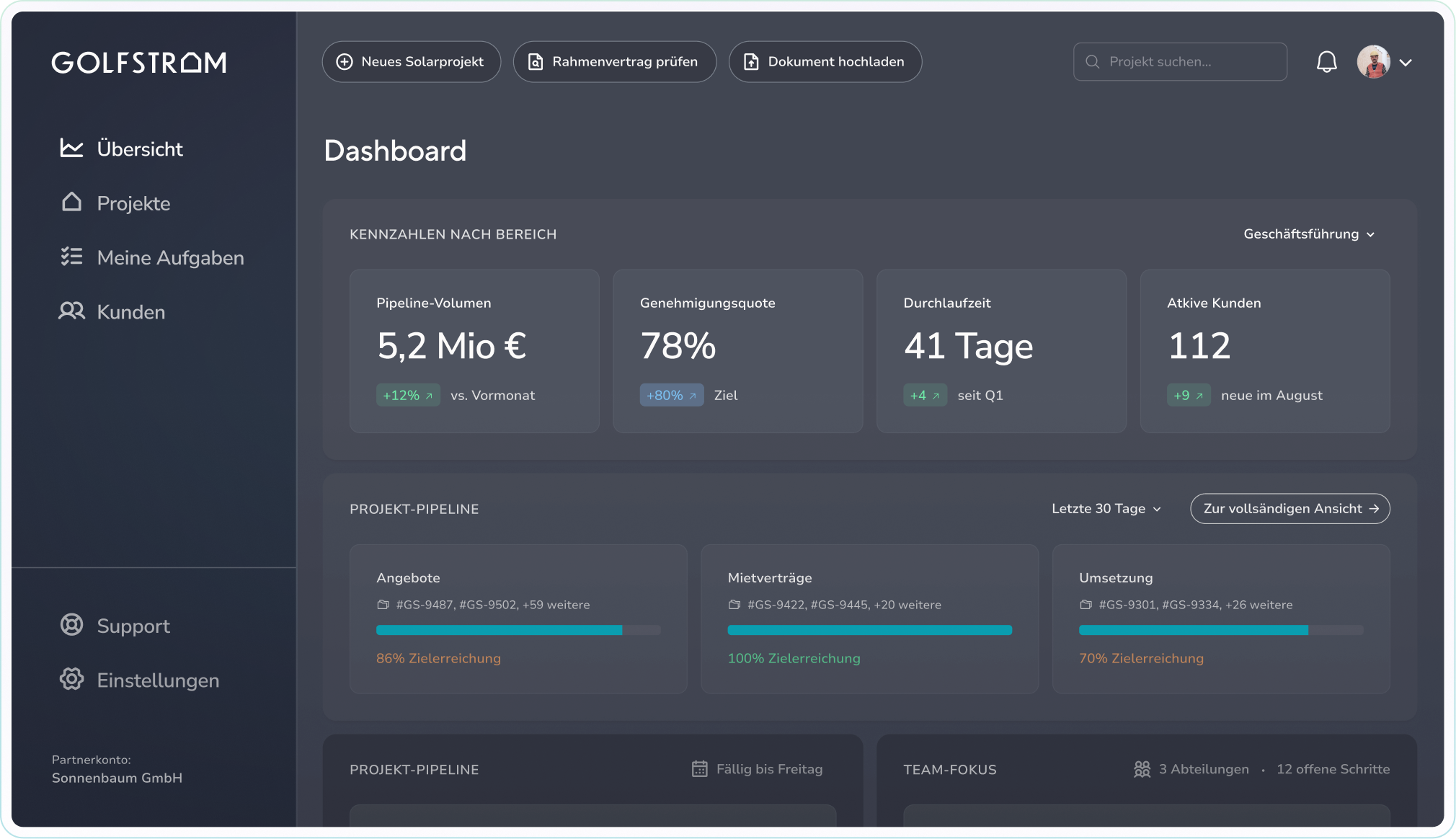
Task: Select Kunden in the navigation menu
Action: point(130,311)
